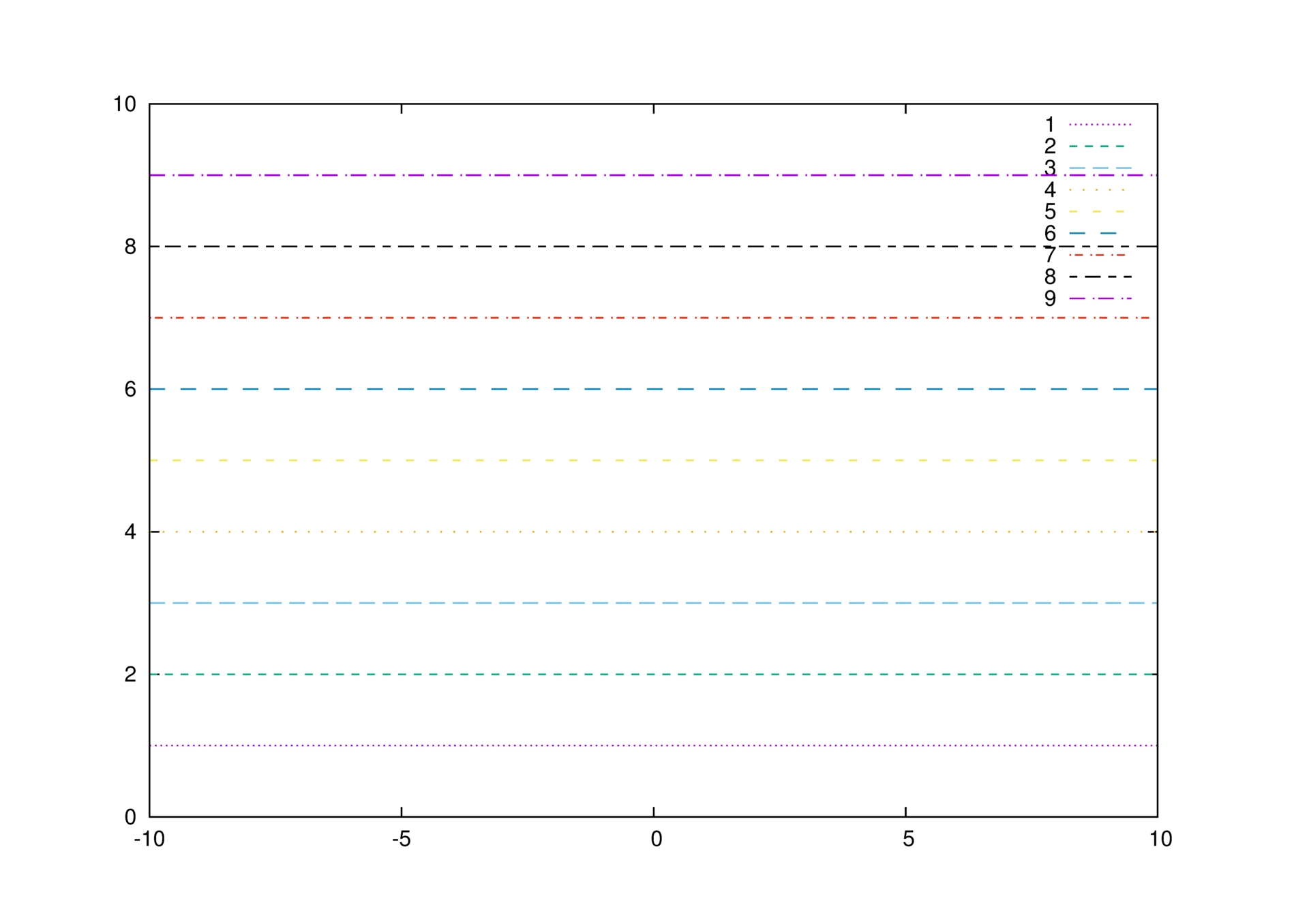Click the x-axis tick label "-5"

click(x=401, y=839)
